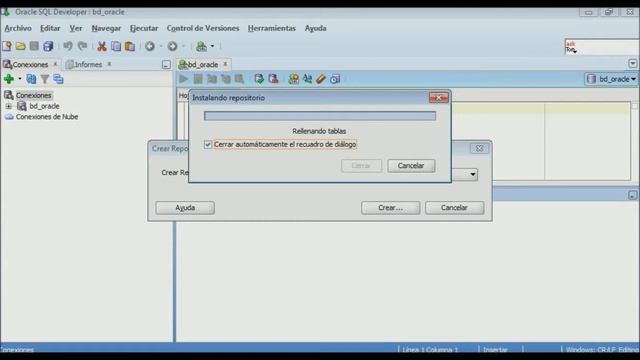This screenshot has height=360, width=640.
Task: Click the Save All icon
Action: point(49,46)
